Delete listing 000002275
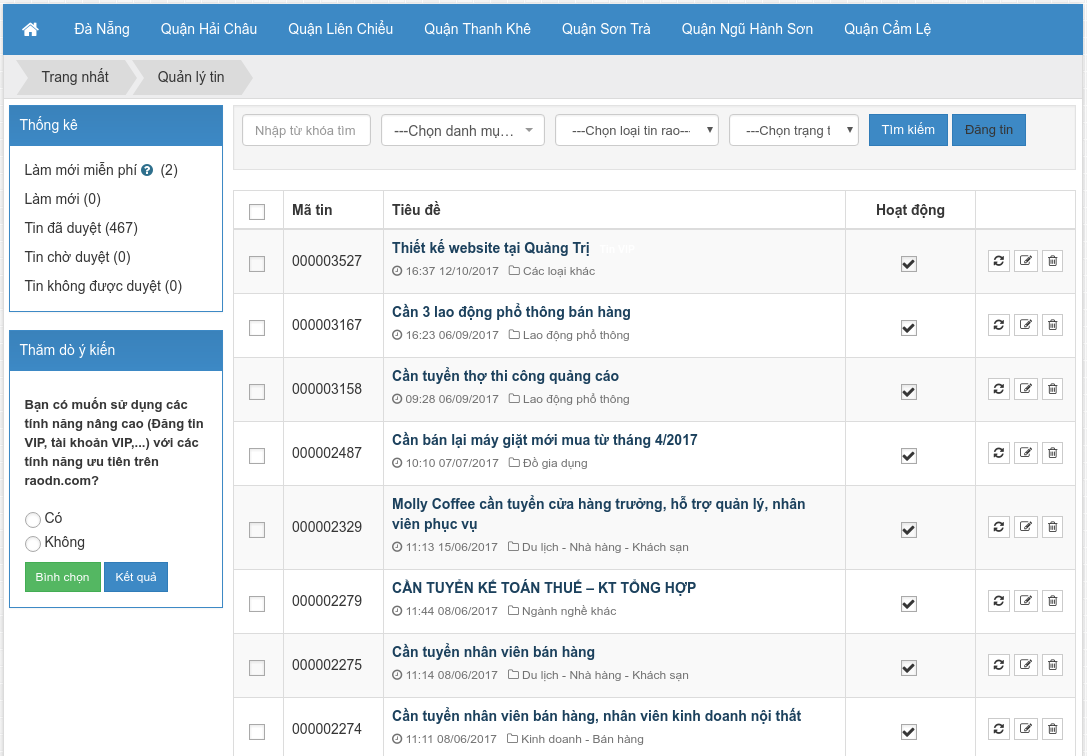The width and height of the screenshot is (1087, 756). pos(1052,665)
